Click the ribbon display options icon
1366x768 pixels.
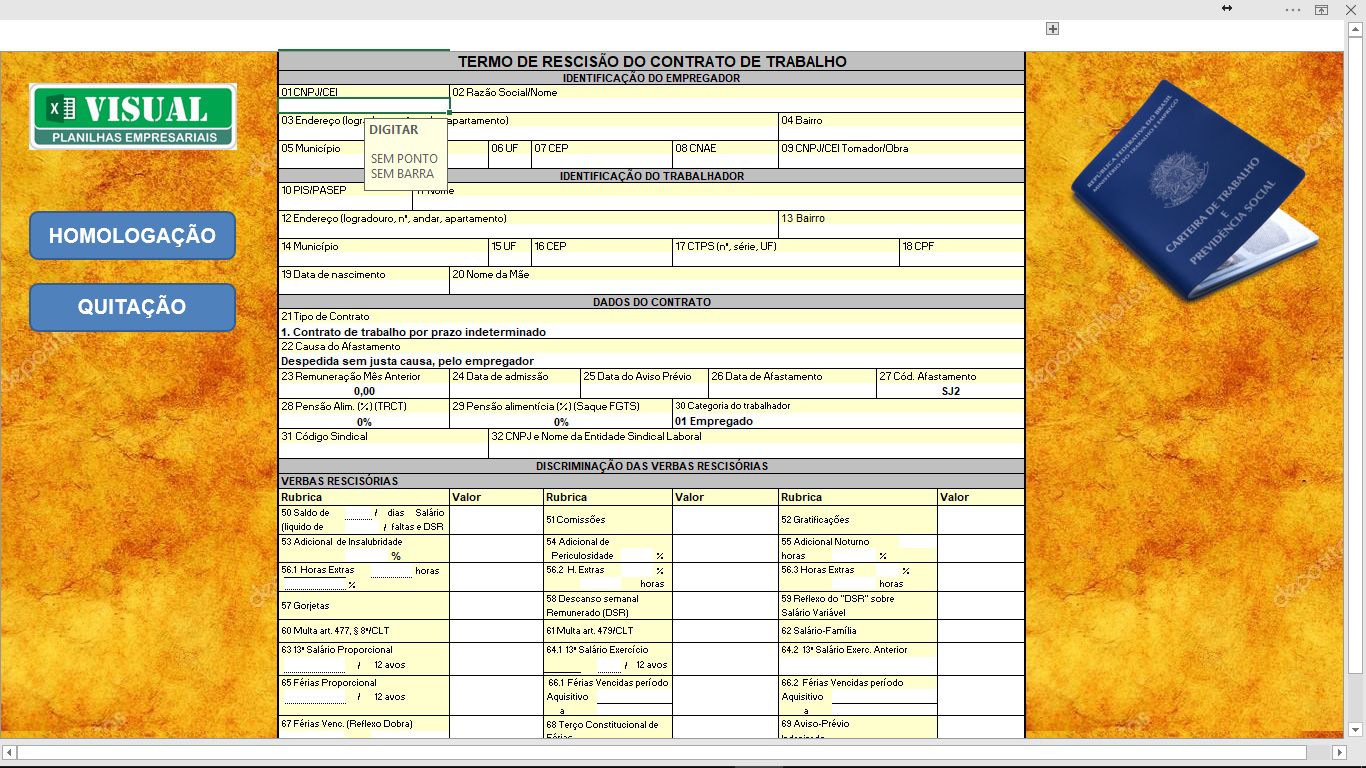point(1321,10)
